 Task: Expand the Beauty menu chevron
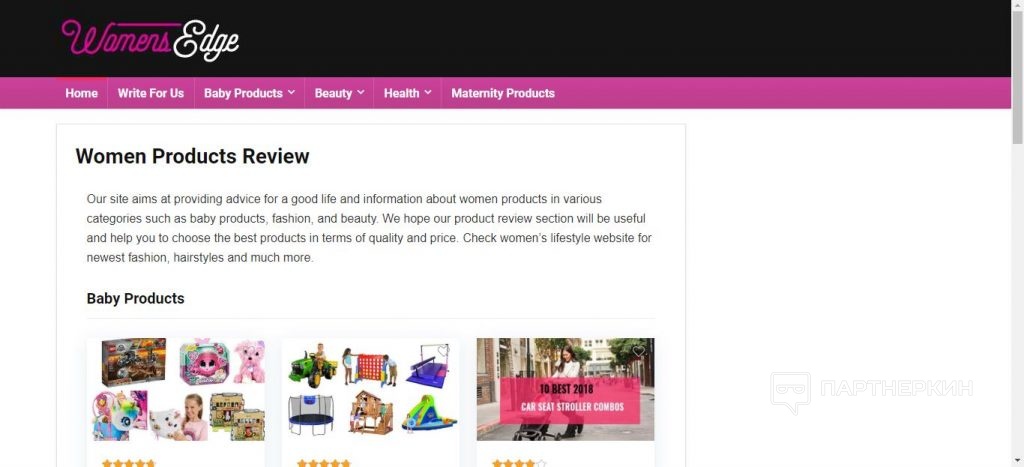click(x=360, y=93)
